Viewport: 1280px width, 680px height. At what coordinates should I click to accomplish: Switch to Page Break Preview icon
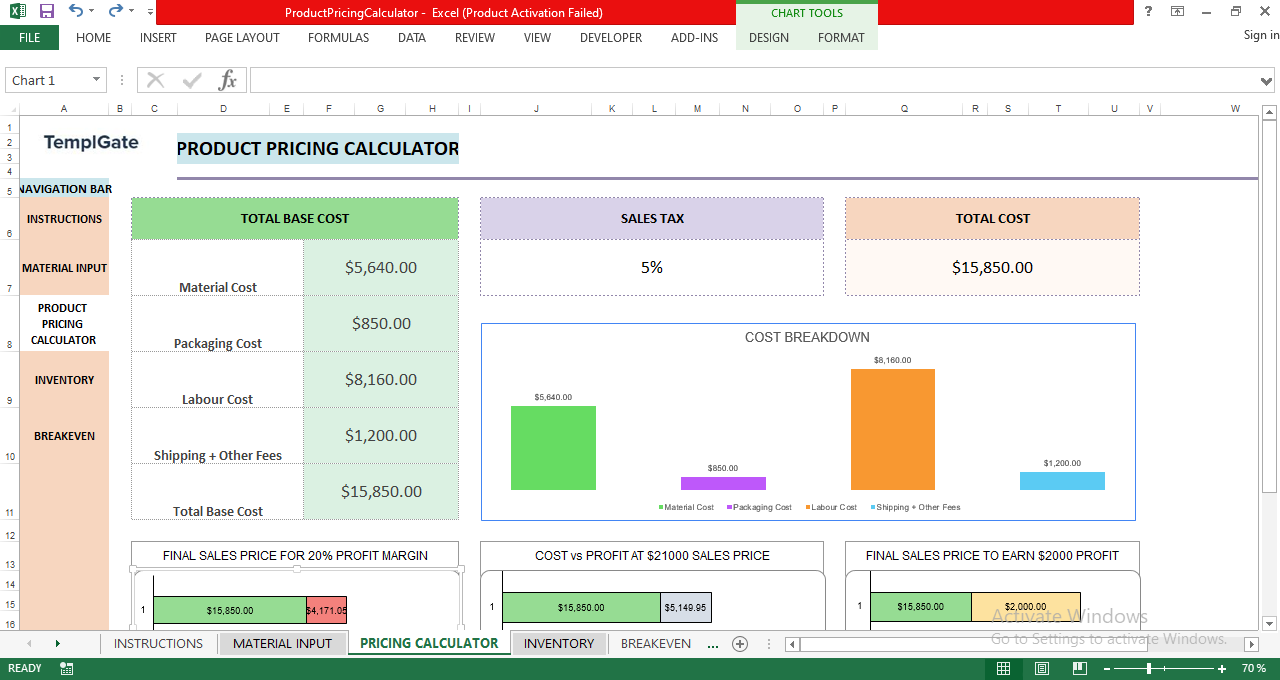point(1079,668)
